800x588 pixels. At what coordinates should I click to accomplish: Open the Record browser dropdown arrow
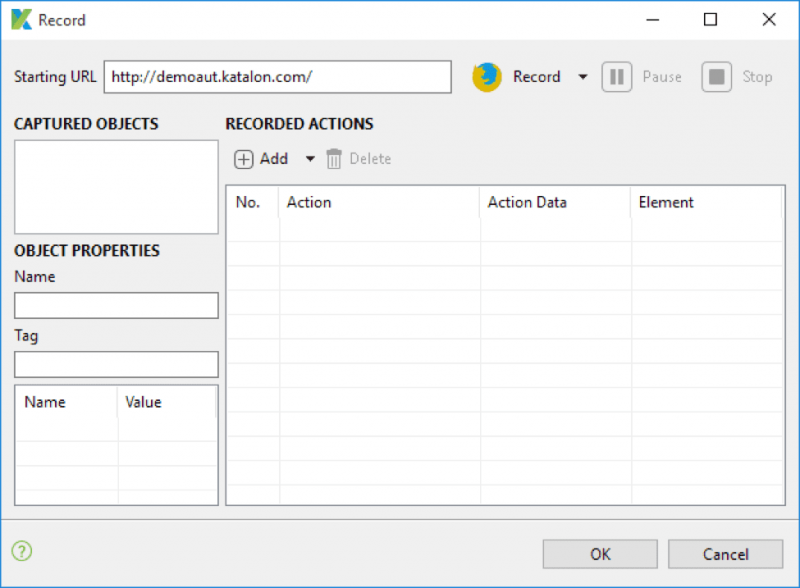(x=583, y=76)
